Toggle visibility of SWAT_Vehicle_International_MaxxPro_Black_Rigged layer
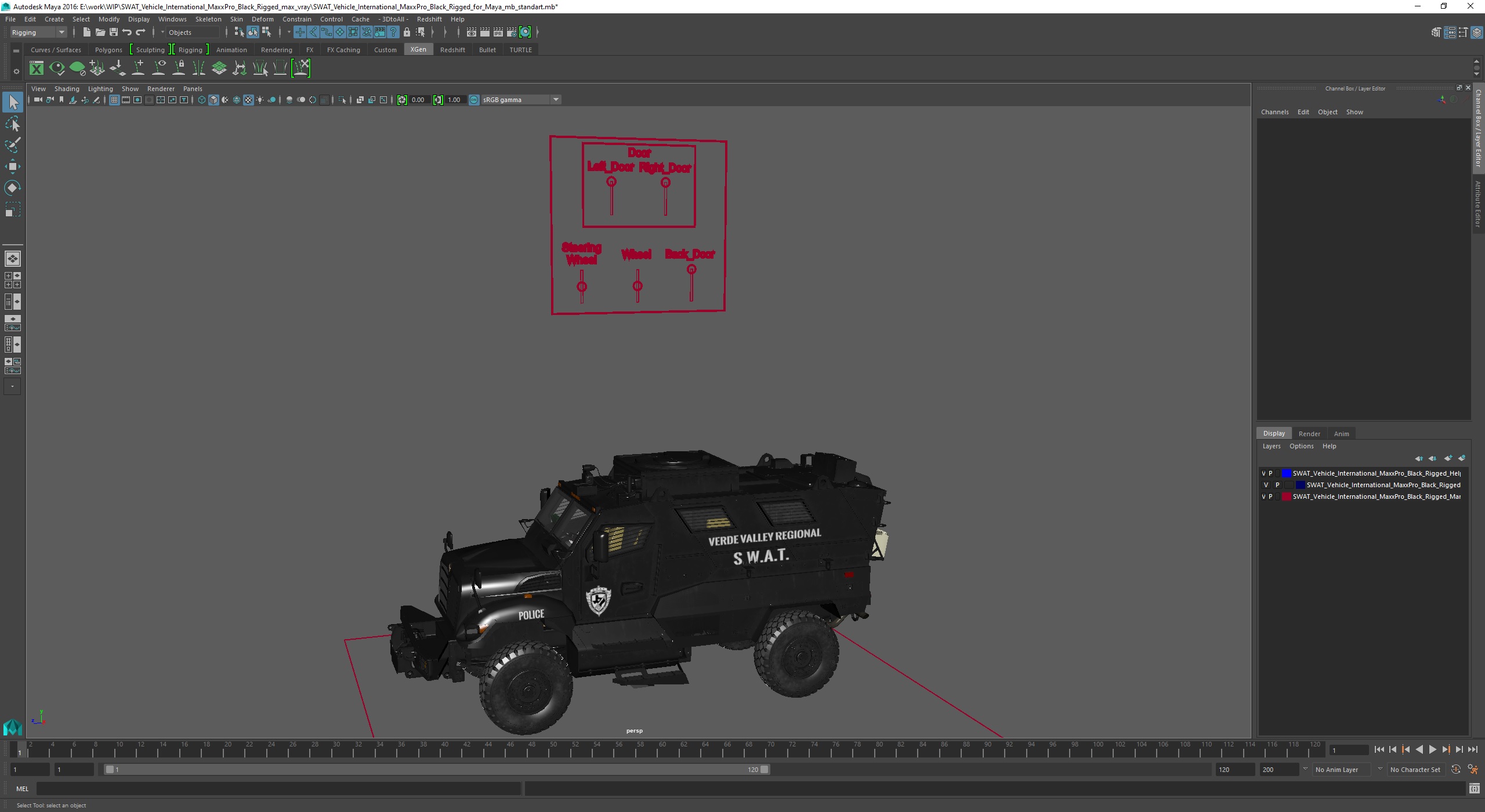 pos(1264,485)
